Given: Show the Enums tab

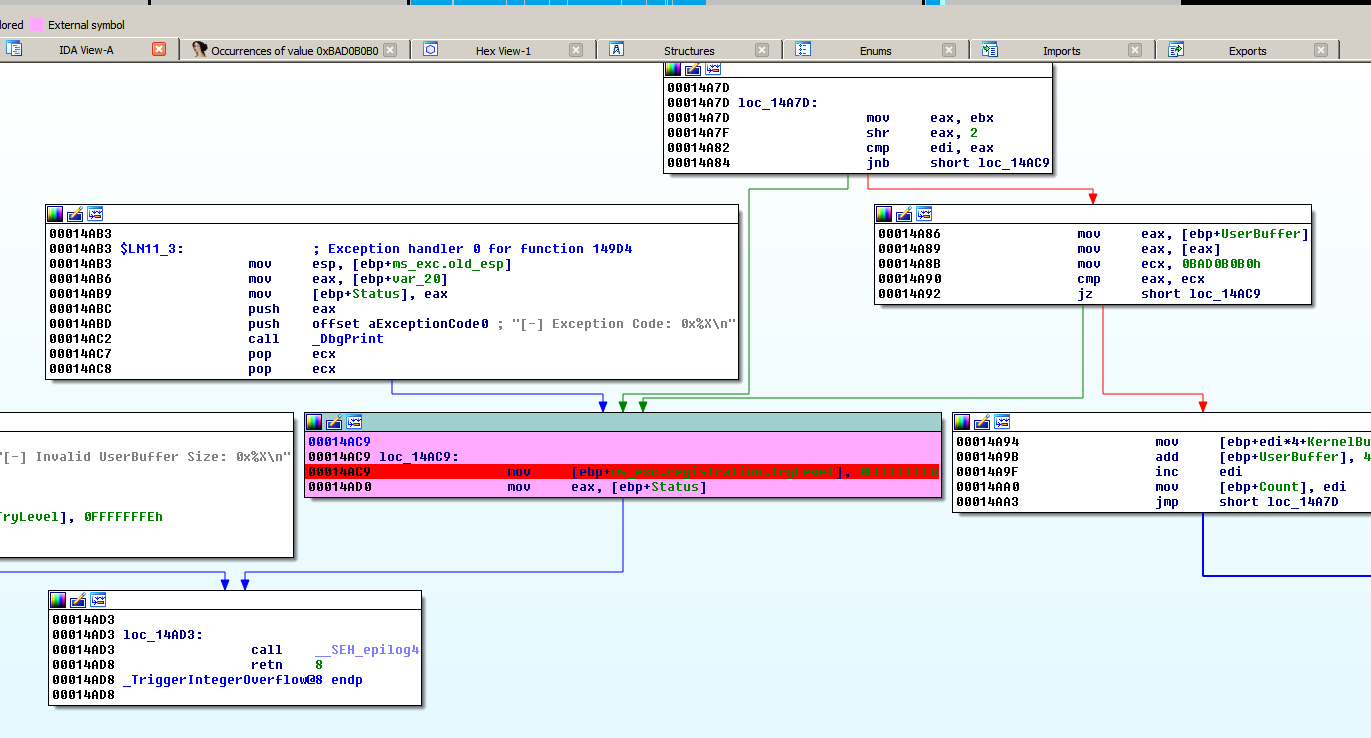Looking at the screenshot, I should click(875, 51).
